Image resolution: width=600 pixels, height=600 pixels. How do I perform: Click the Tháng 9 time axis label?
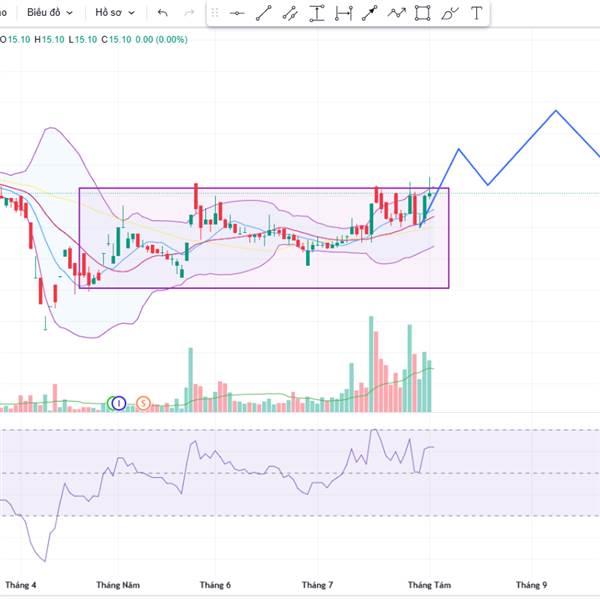[531, 585]
